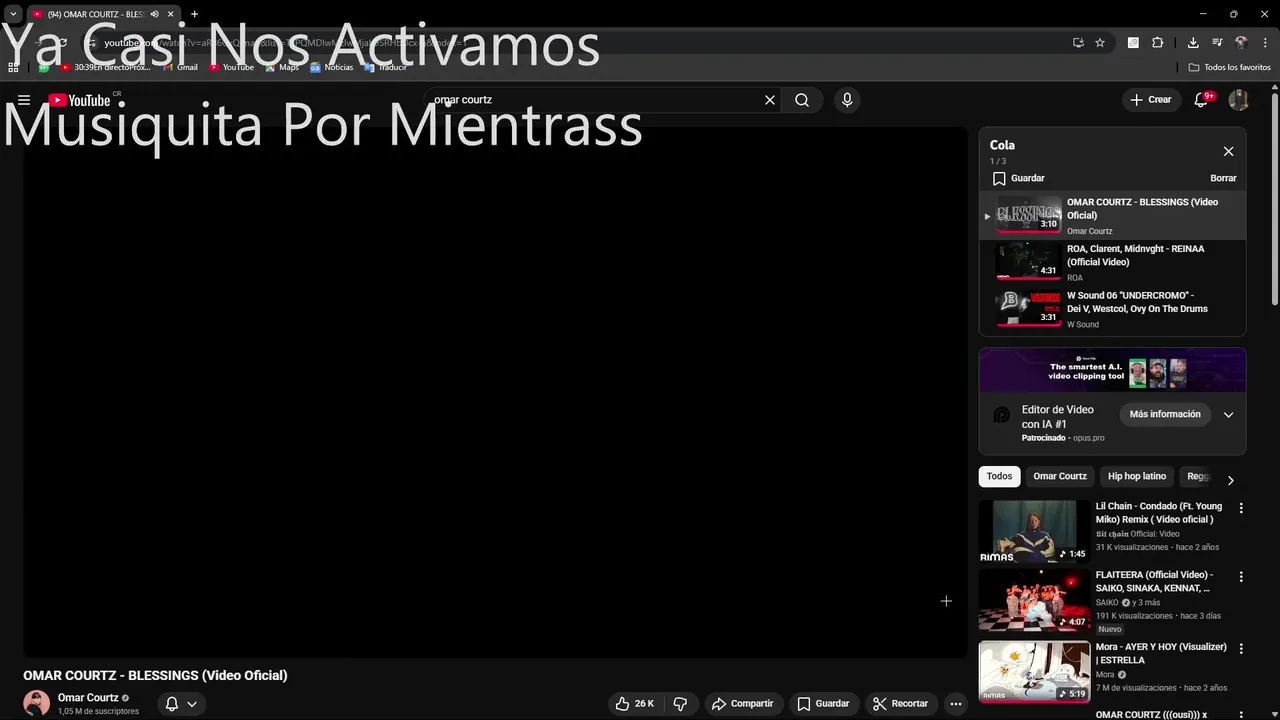The height and width of the screenshot is (720, 1280).
Task: Go to the YouTube home logo
Action: (80, 100)
